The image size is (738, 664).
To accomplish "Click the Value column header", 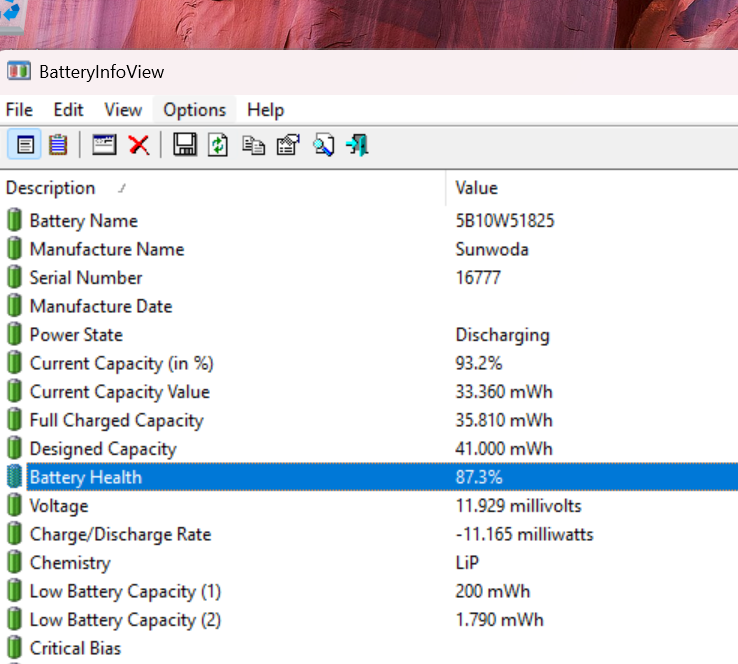I will click(x=476, y=188).
